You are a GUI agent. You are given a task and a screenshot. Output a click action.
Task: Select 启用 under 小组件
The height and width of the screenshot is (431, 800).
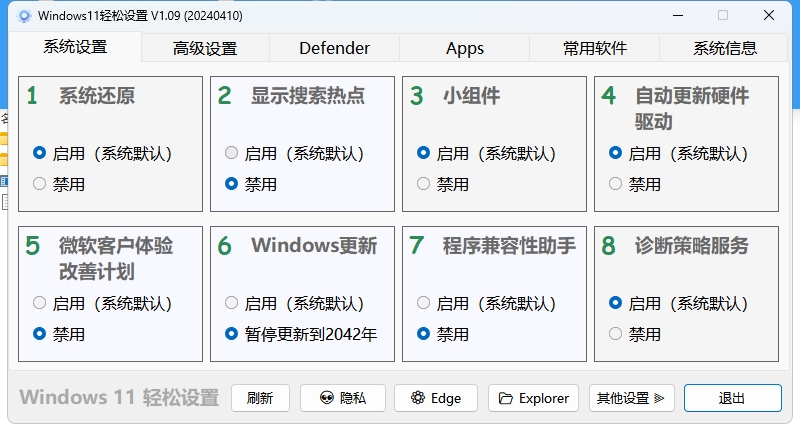pos(486,153)
